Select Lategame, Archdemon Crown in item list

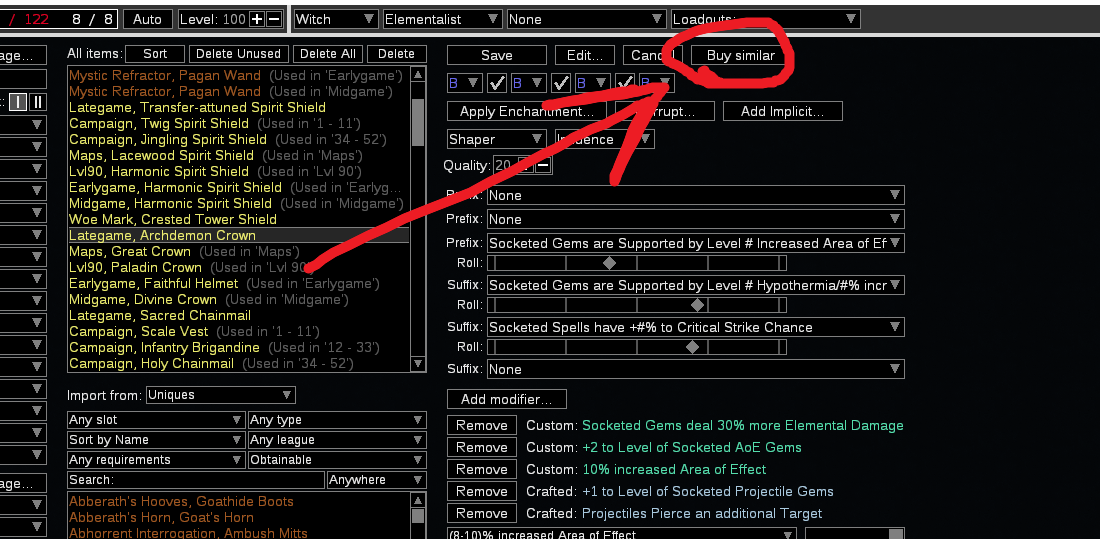pos(238,235)
